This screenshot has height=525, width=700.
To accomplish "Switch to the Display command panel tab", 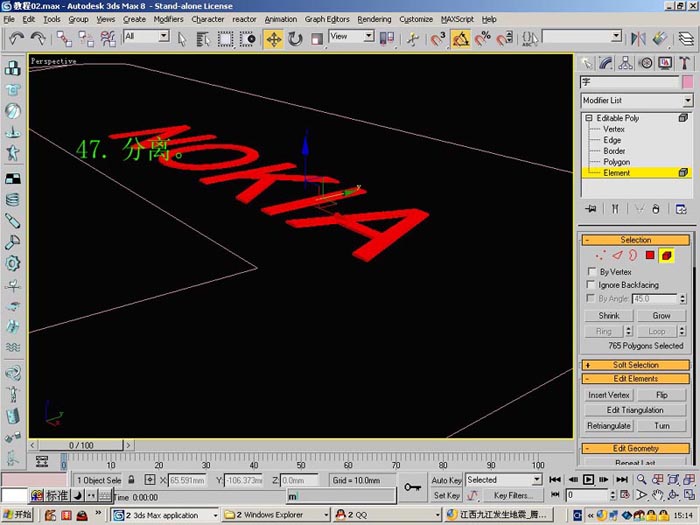I will (x=665, y=63).
